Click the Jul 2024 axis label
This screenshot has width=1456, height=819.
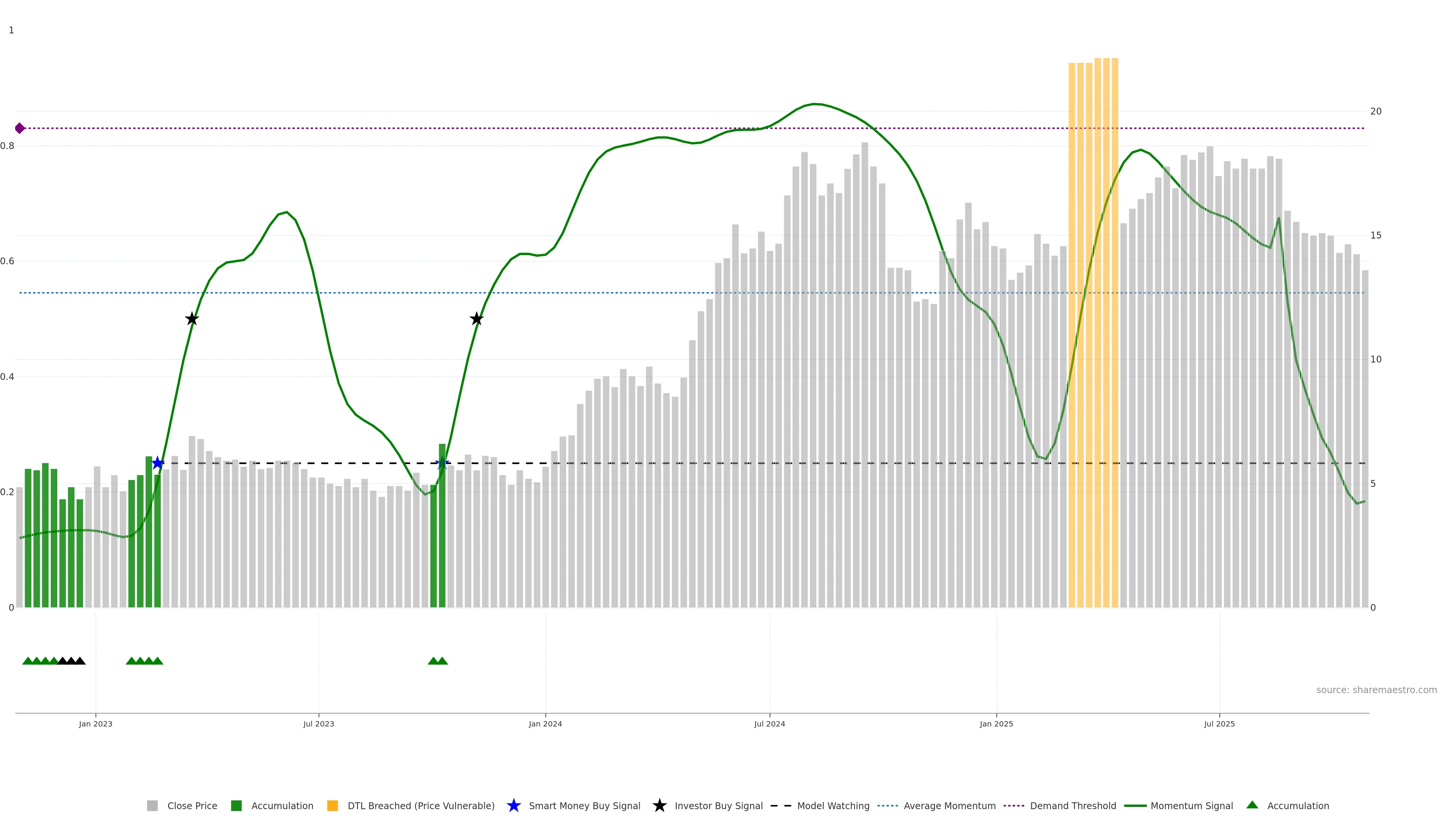click(x=769, y=724)
